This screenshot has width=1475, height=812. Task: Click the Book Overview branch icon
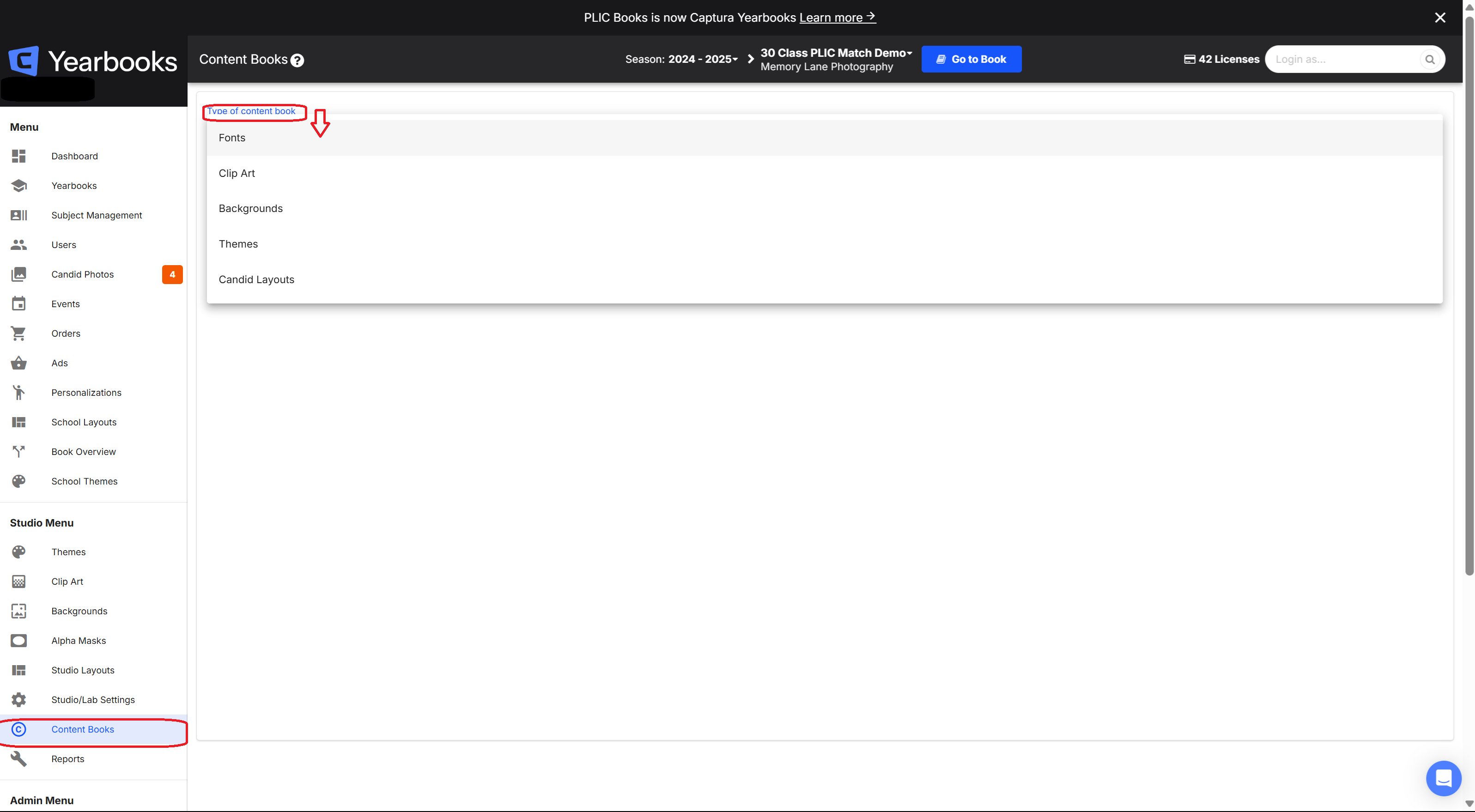tap(19, 452)
